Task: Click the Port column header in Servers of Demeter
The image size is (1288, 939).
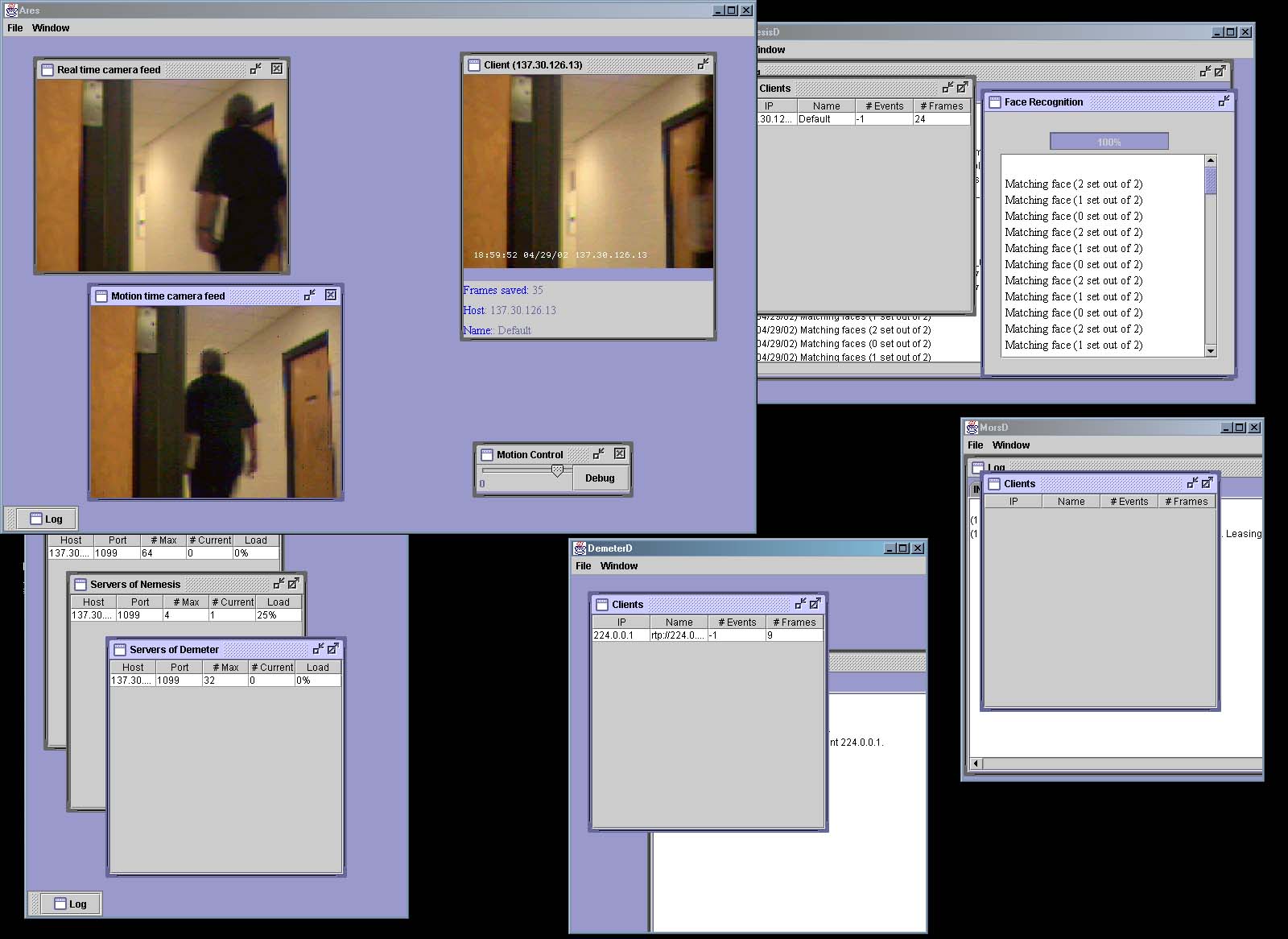Action: pyautogui.click(x=180, y=668)
